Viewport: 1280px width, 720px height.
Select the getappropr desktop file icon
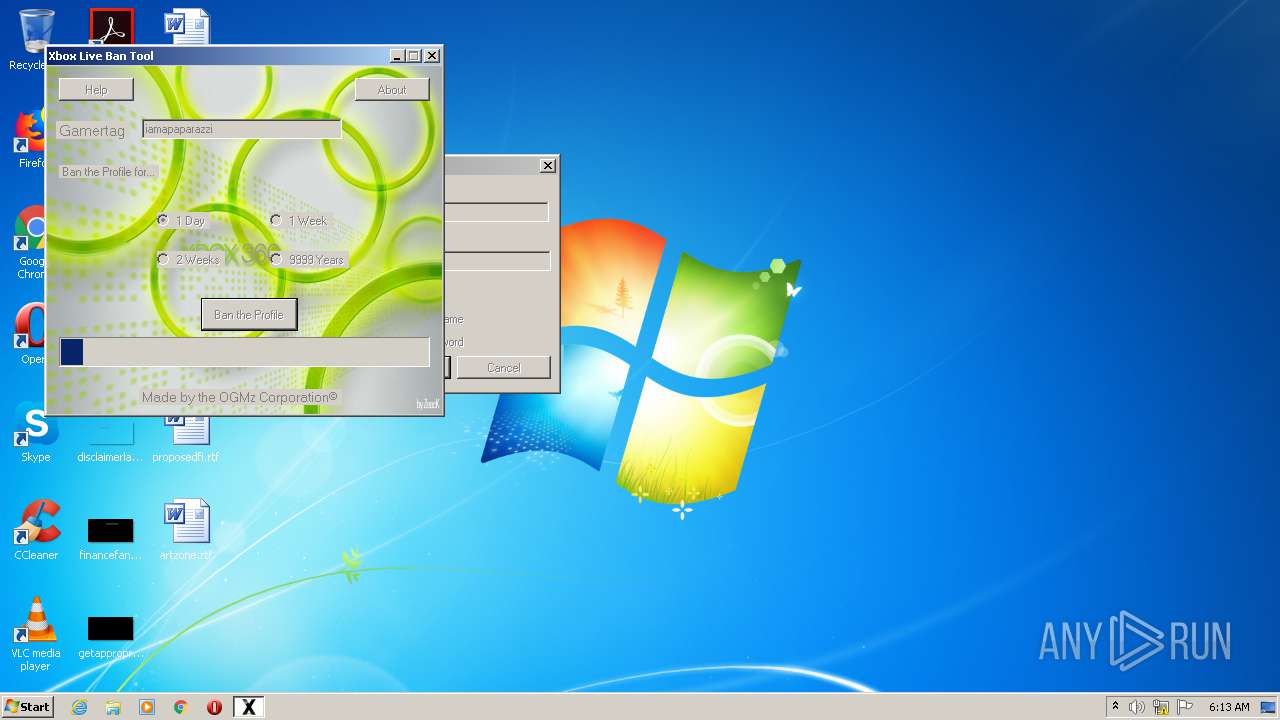point(110,636)
